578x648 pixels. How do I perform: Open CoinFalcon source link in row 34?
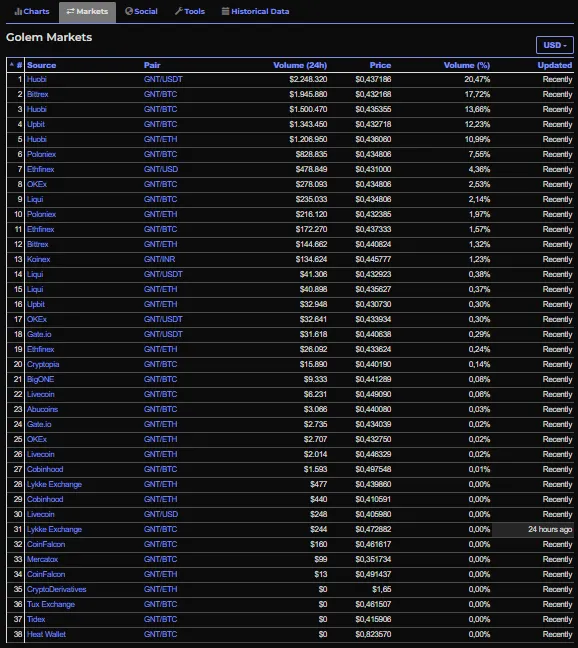(x=46, y=574)
